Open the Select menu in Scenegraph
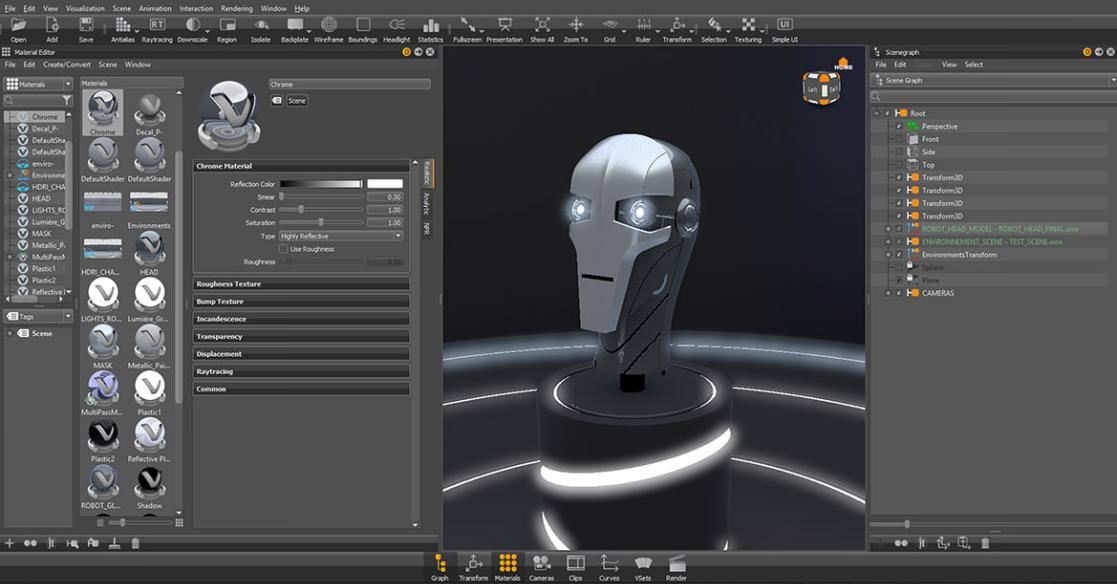 (x=974, y=64)
